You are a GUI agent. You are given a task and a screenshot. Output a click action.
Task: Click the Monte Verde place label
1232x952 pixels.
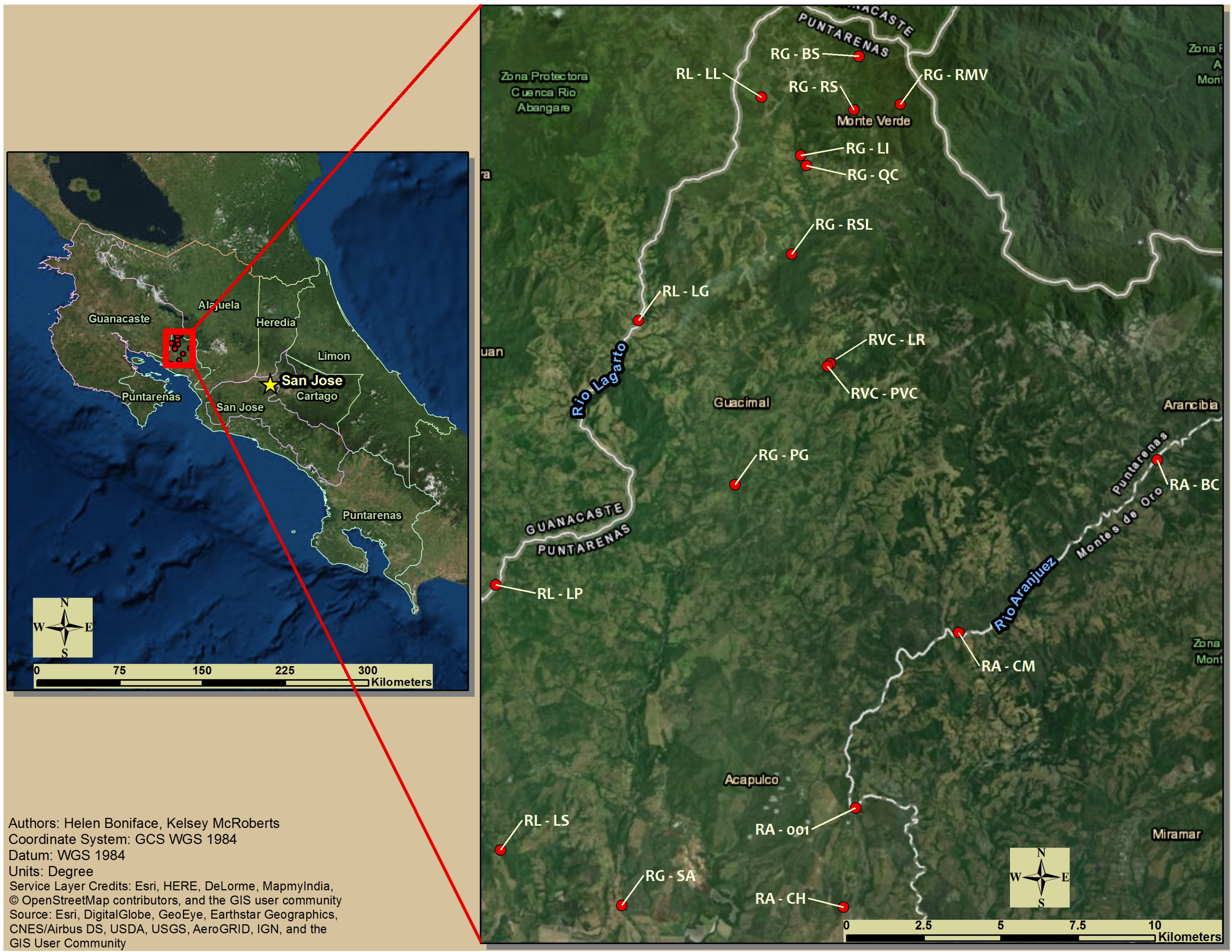click(x=873, y=121)
